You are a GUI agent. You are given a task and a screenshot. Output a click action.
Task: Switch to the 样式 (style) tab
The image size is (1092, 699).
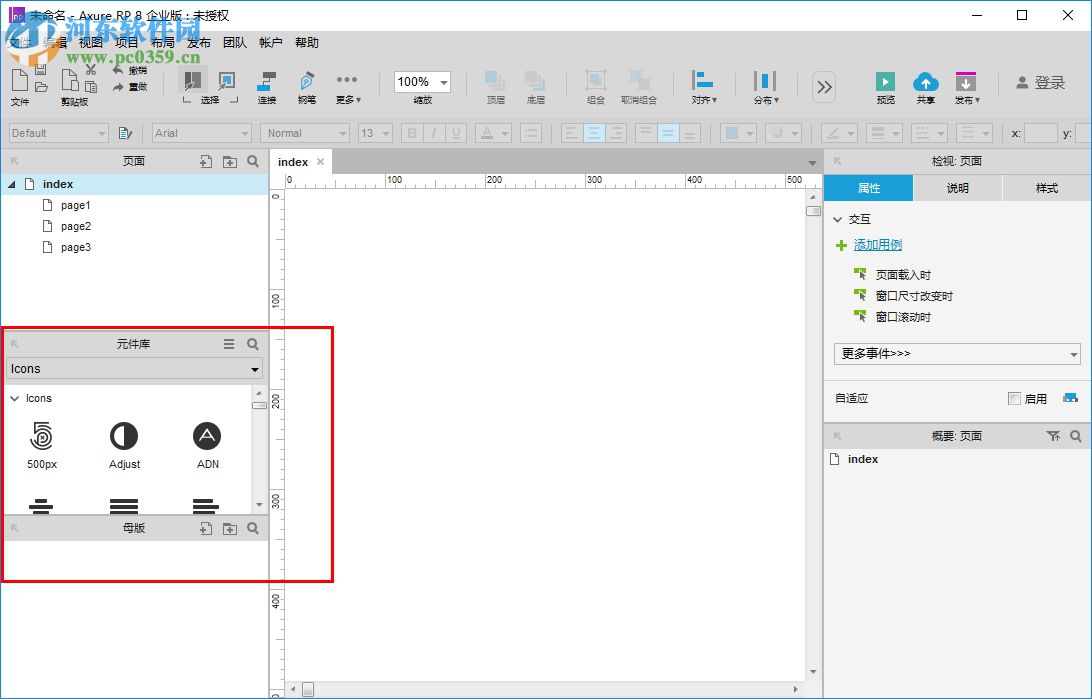pos(1046,187)
